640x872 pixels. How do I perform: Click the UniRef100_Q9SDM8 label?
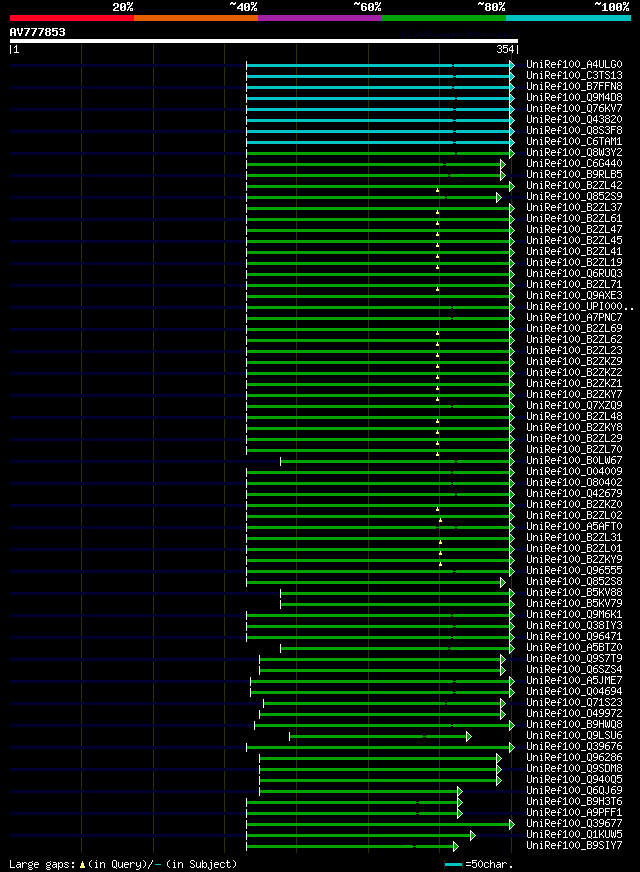pos(574,769)
